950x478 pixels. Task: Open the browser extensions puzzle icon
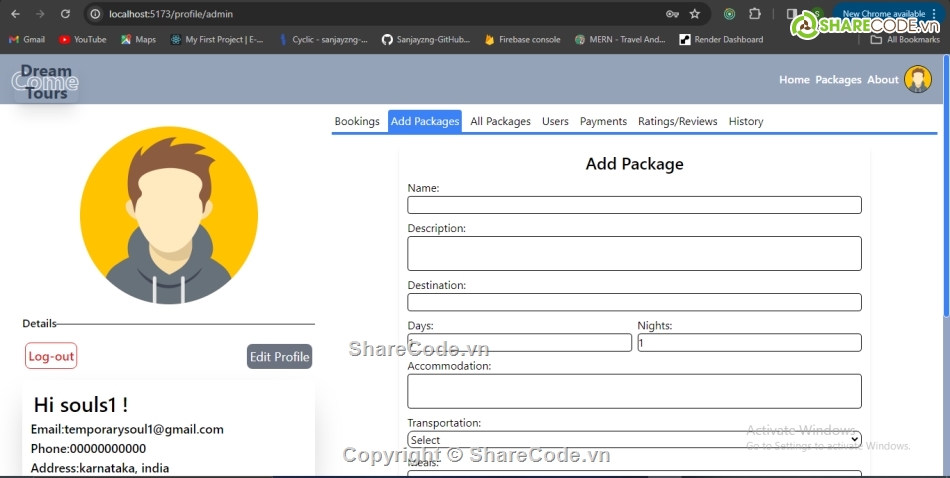click(755, 14)
